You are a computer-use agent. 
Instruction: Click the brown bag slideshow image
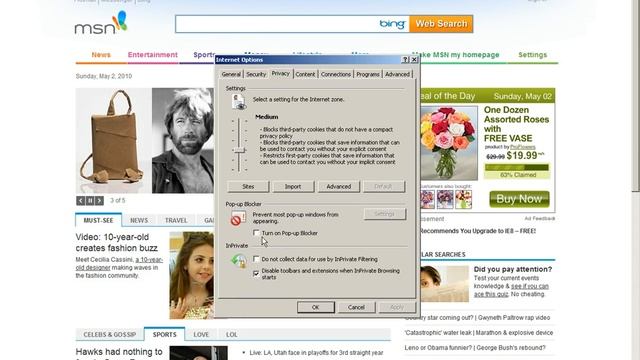pos(113,140)
